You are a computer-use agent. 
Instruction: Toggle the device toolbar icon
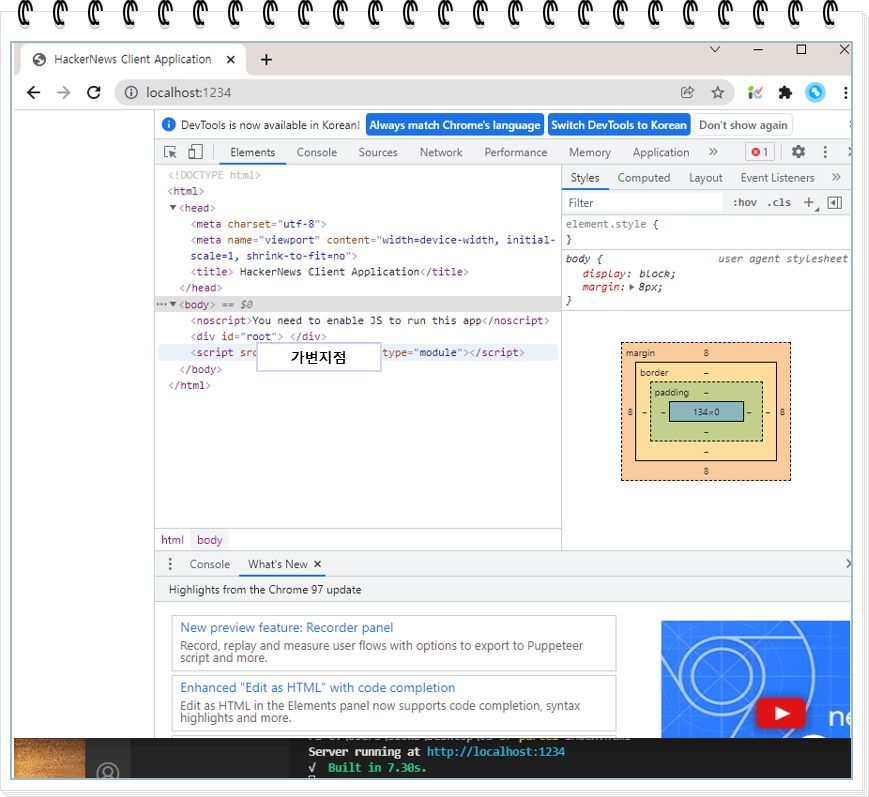pyautogui.click(x=195, y=152)
